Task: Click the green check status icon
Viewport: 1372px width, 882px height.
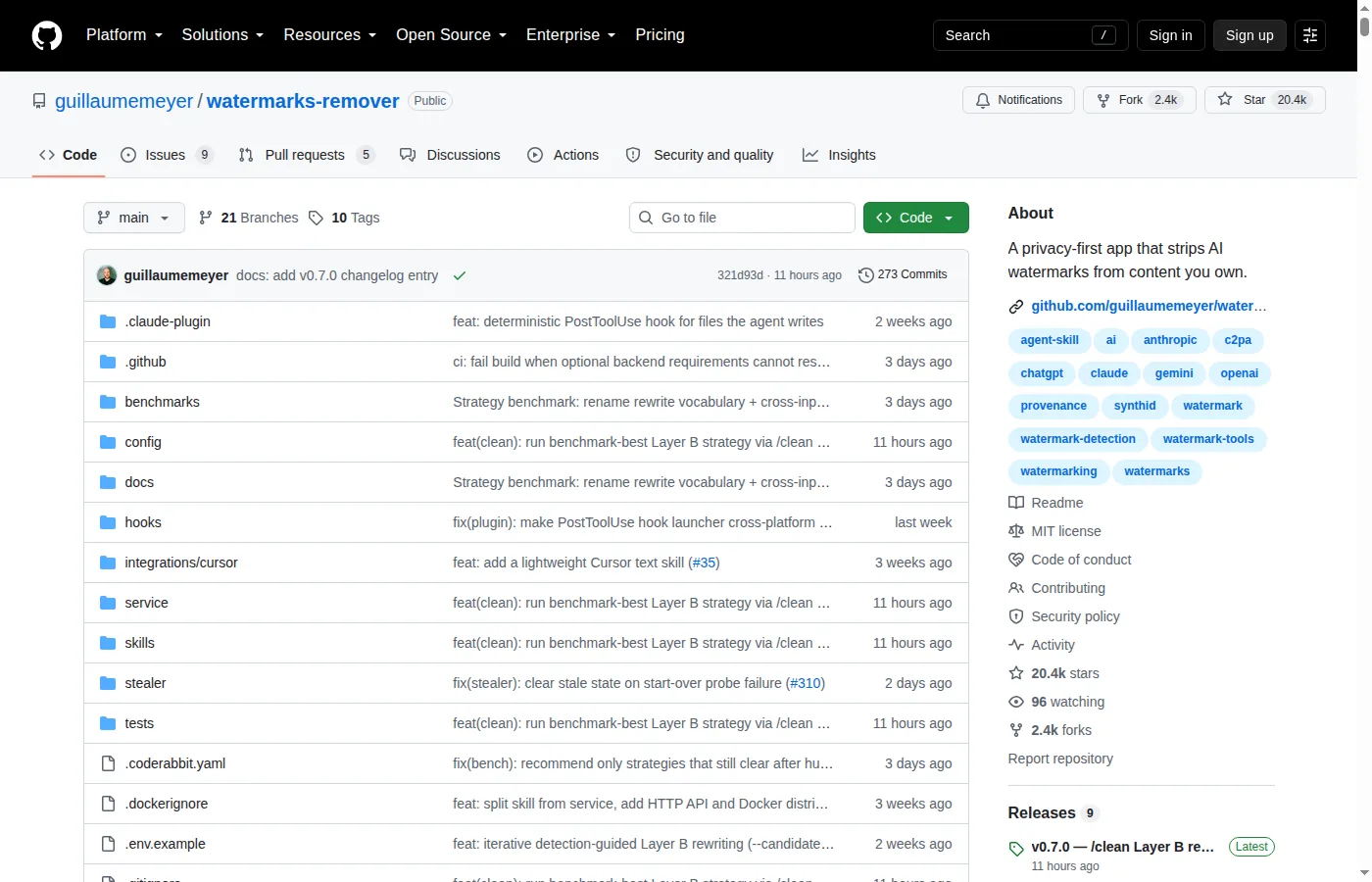Action: tap(459, 275)
